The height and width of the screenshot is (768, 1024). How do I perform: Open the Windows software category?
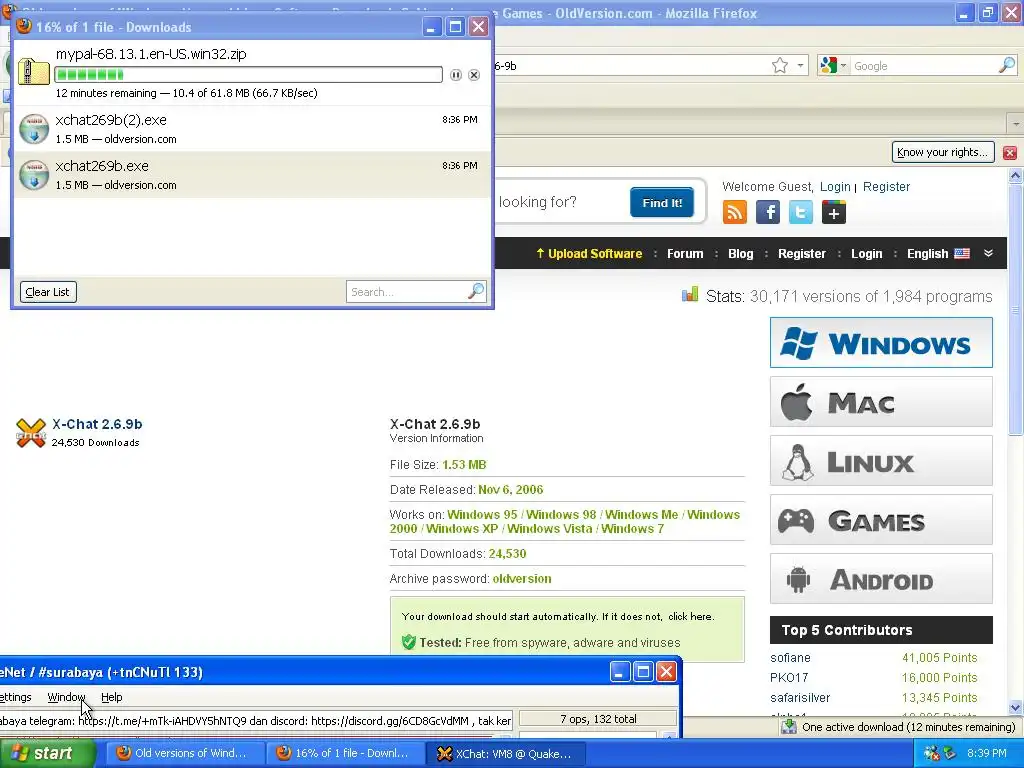point(881,343)
